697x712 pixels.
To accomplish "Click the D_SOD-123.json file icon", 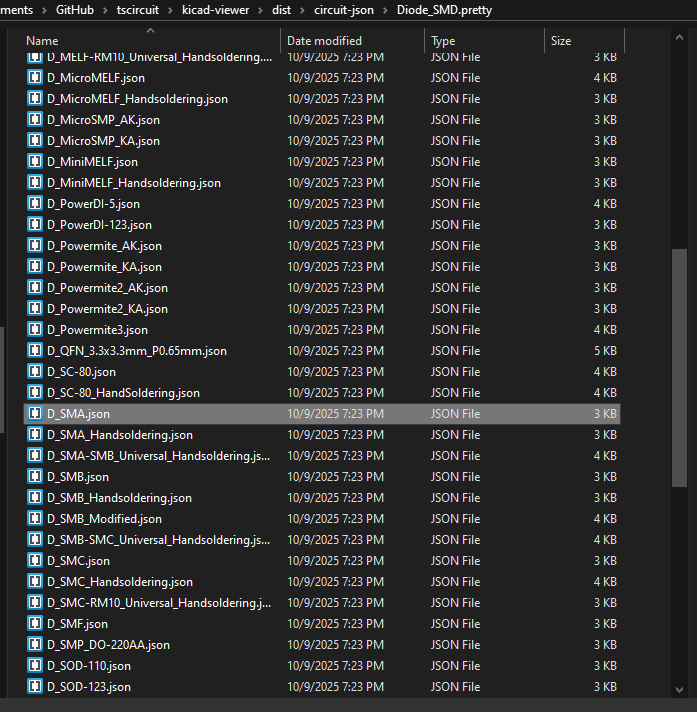I will click(35, 687).
